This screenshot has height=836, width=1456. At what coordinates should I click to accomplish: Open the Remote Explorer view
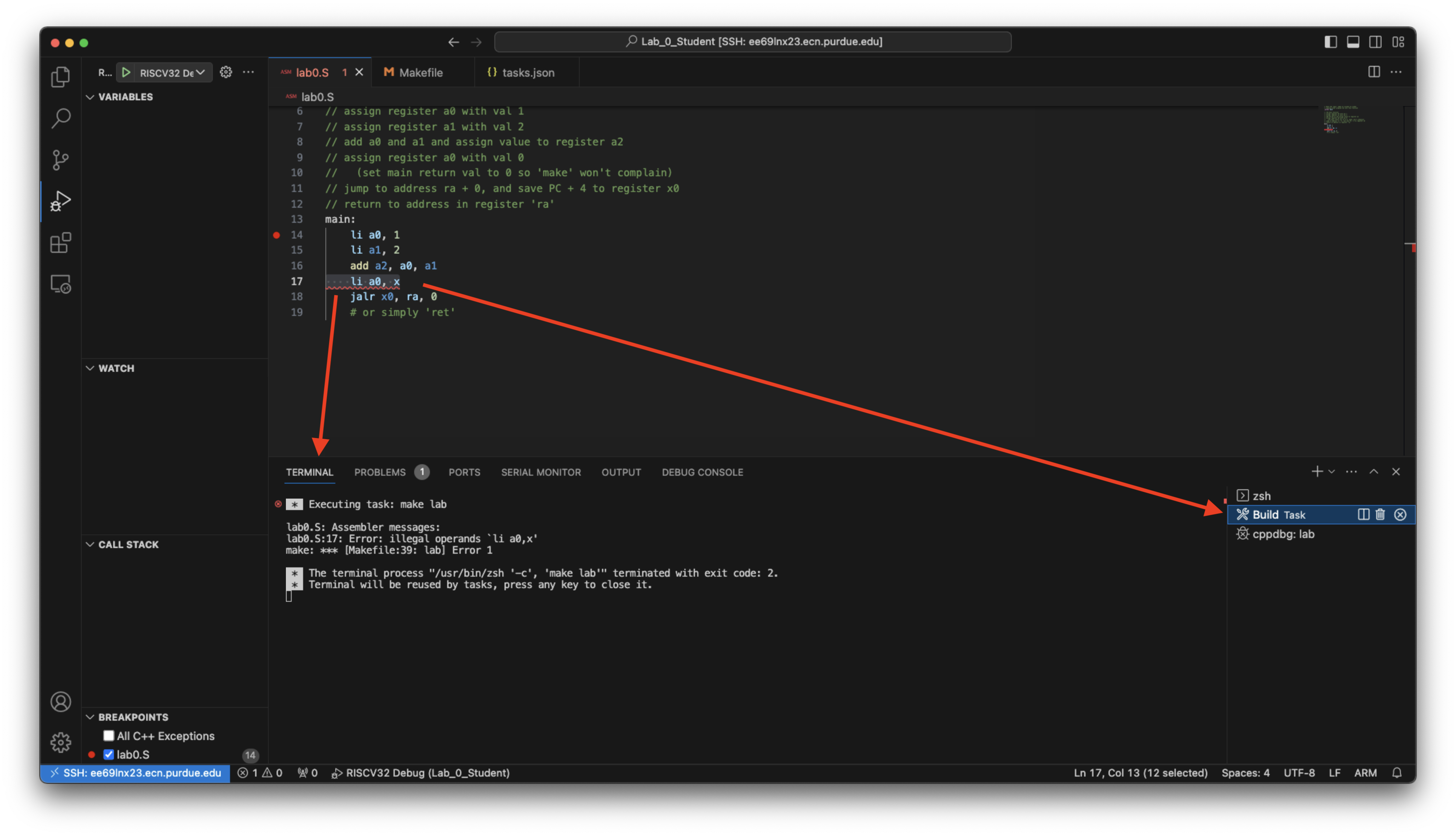(60, 284)
